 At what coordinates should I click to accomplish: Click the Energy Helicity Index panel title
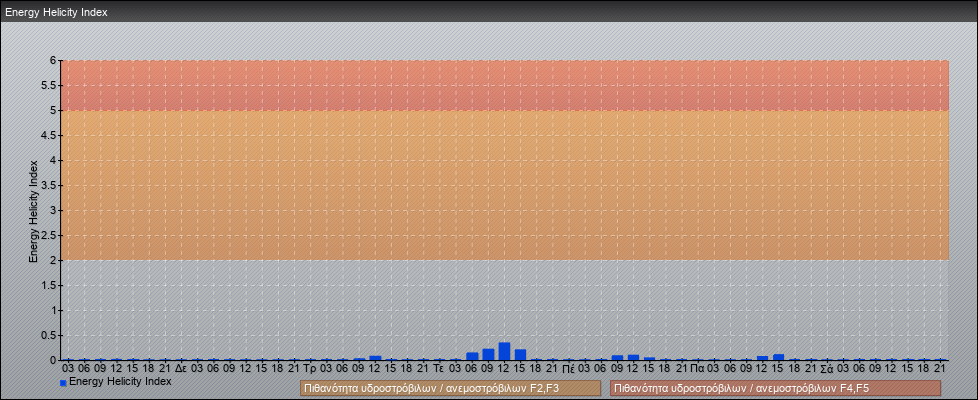point(56,12)
